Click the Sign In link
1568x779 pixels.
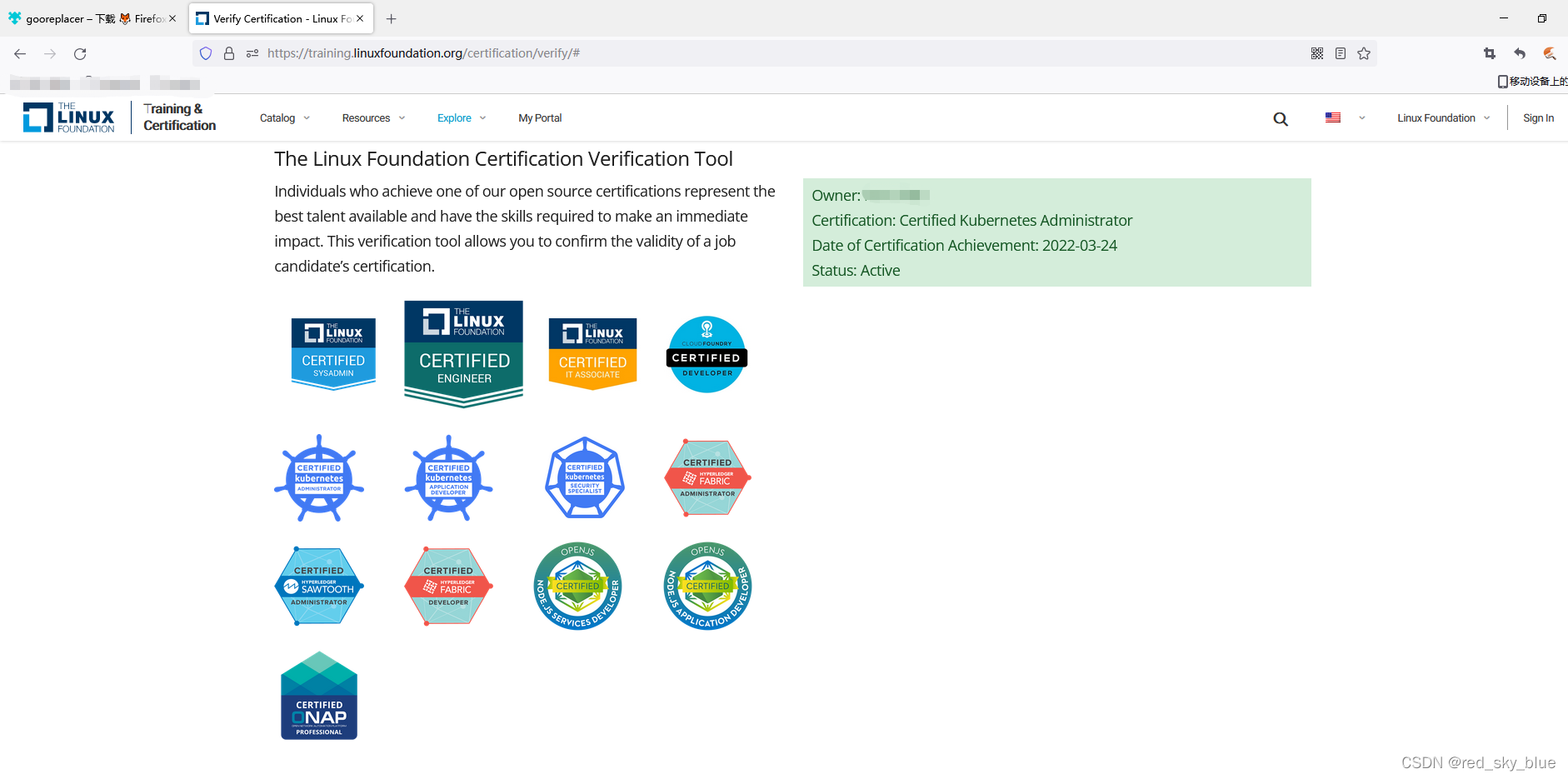point(1538,118)
